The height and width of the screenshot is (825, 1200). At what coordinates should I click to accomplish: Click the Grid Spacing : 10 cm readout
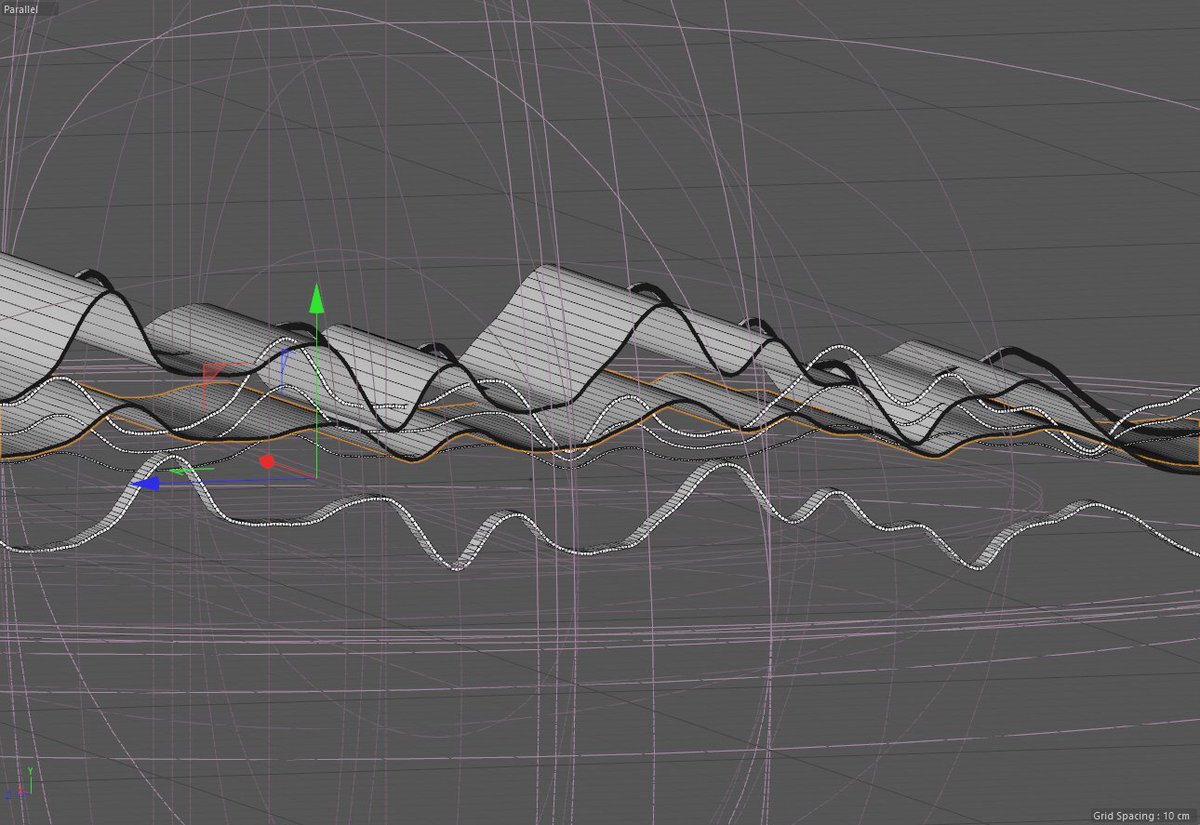click(x=1142, y=816)
